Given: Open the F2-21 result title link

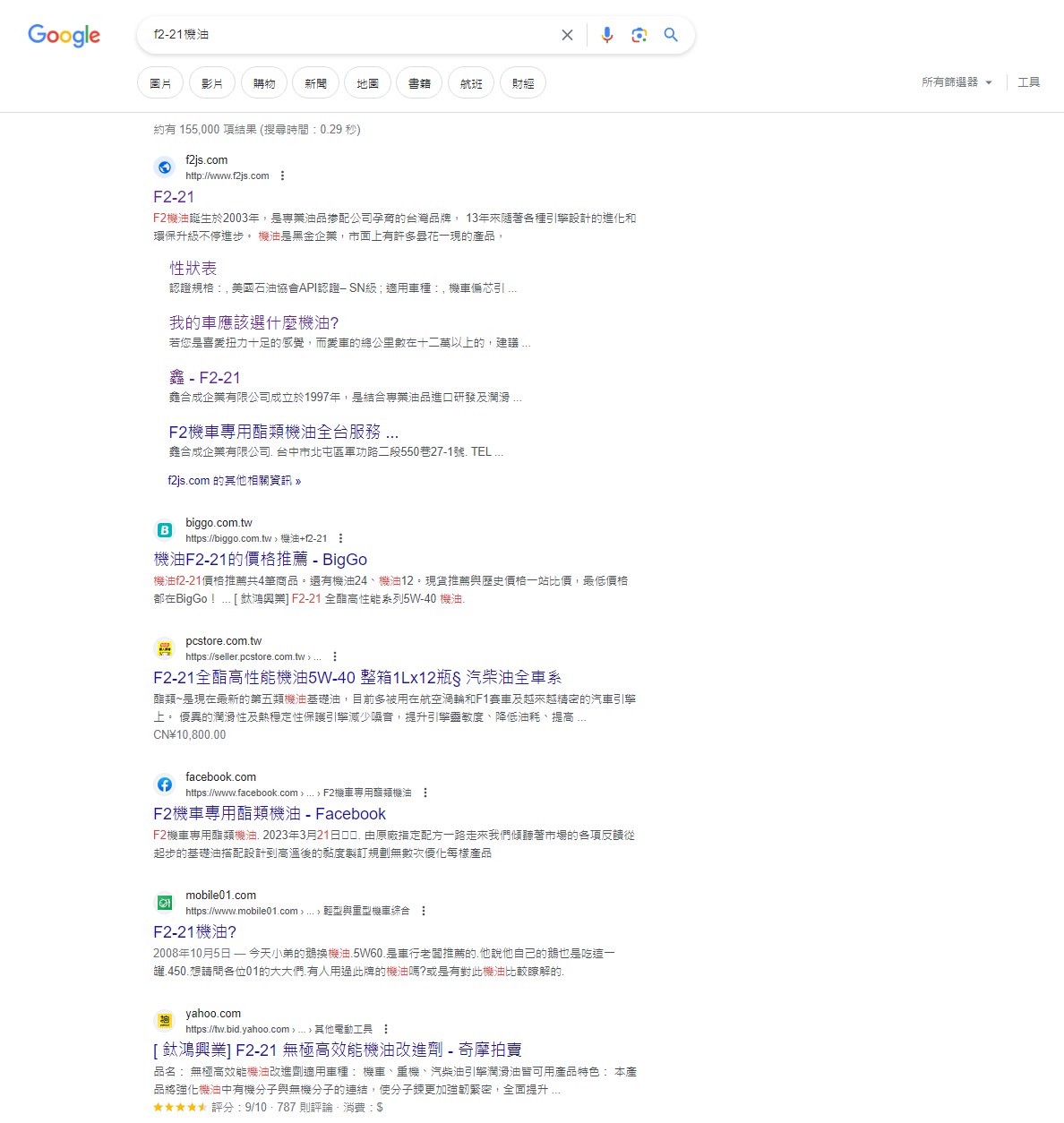Looking at the screenshot, I should (174, 197).
